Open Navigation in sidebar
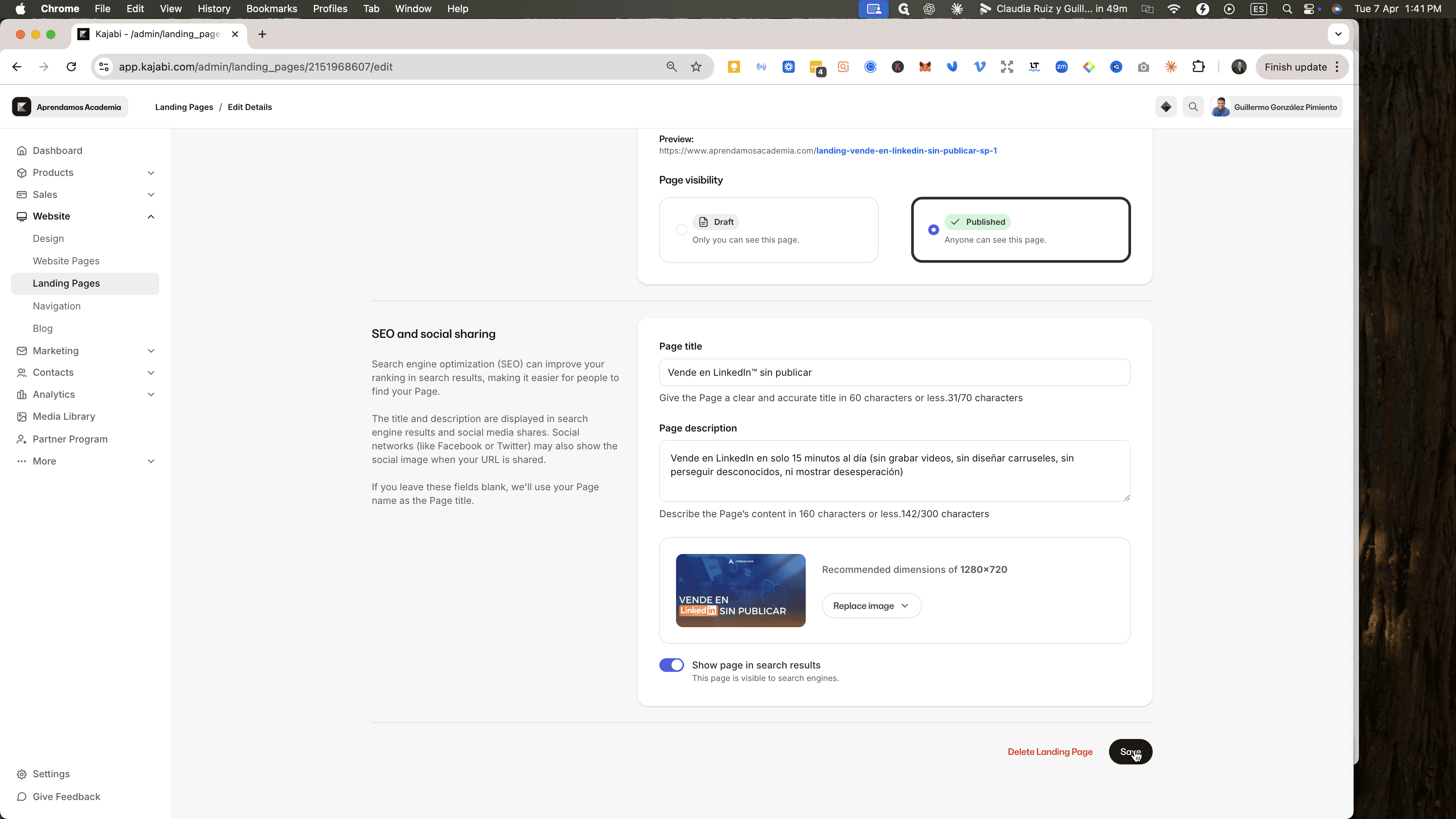Image resolution: width=1456 pixels, height=819 pixels. pyautogui.click(x=56, y=306)
